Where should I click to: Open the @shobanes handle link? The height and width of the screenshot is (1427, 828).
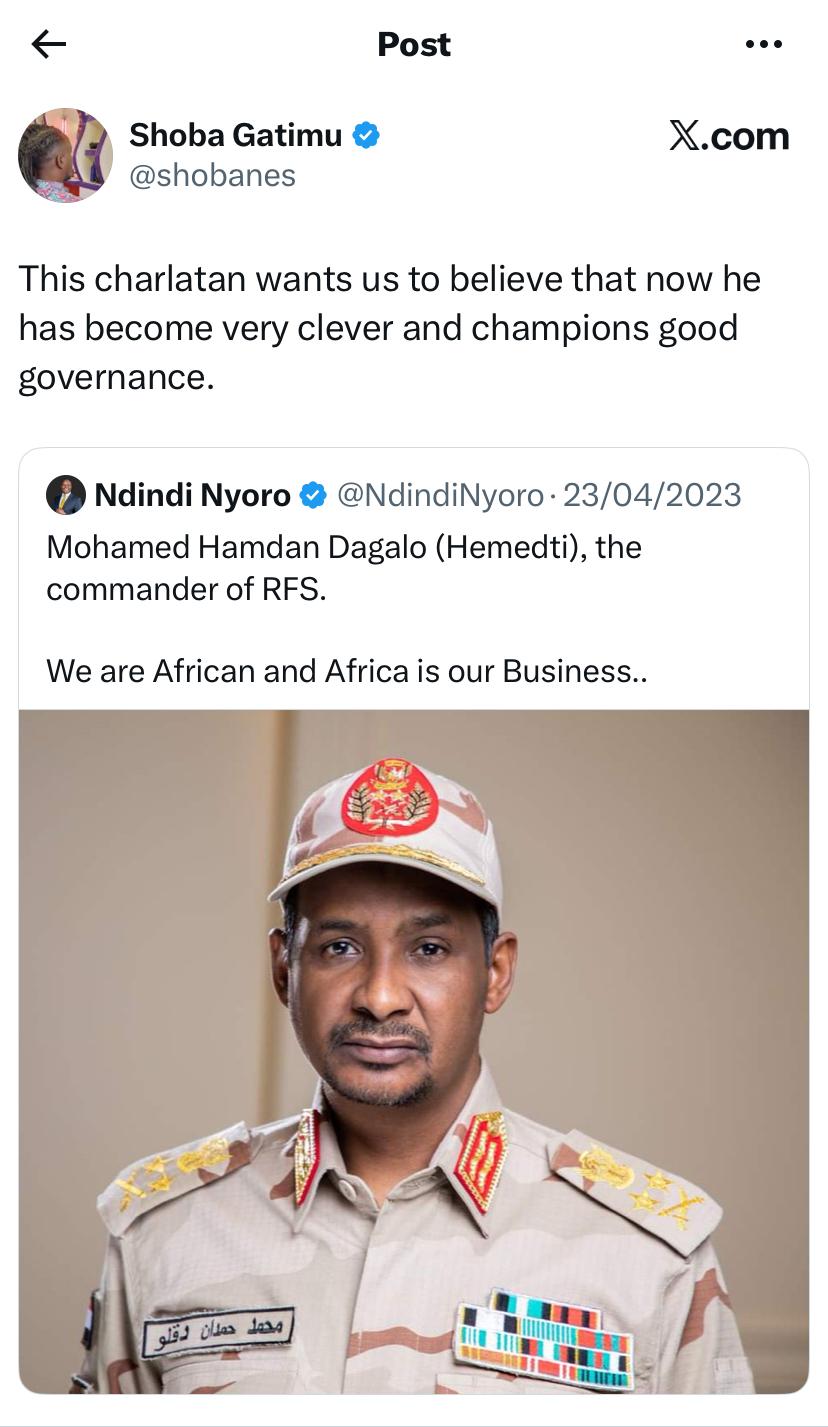pyautogui.click(x=212, y=175)
